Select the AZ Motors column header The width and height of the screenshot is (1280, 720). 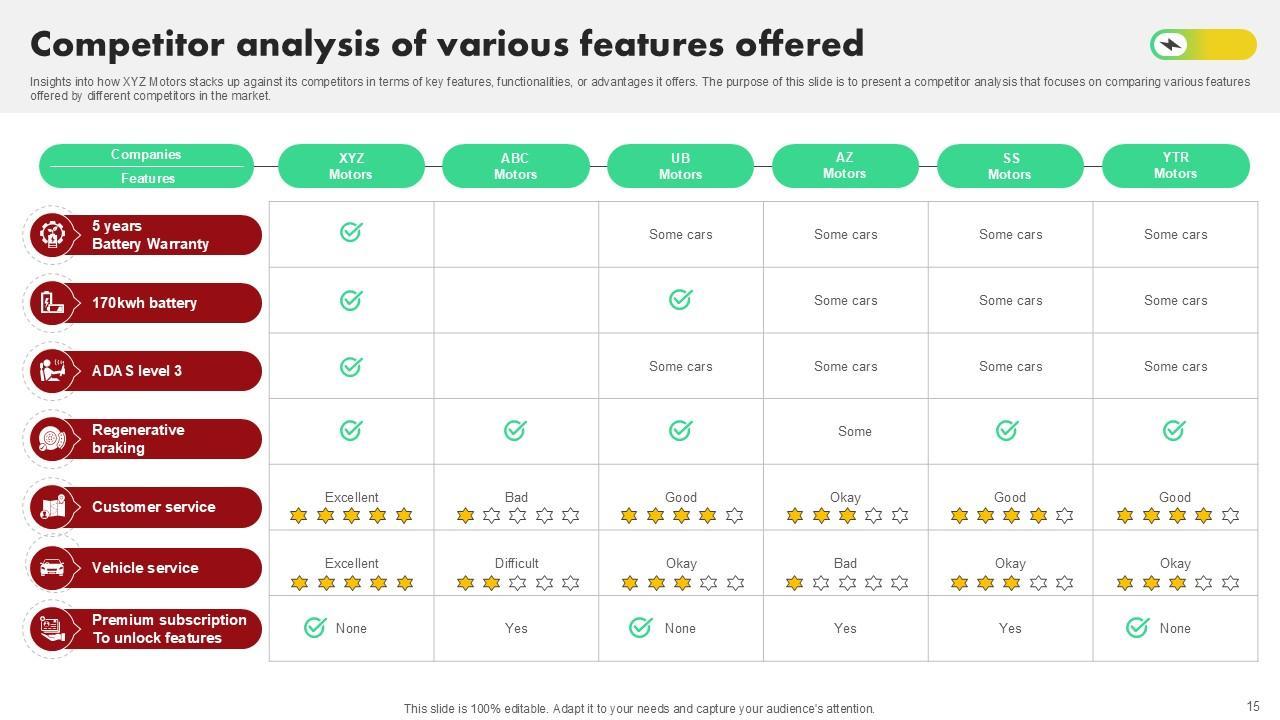coord(845,166)
